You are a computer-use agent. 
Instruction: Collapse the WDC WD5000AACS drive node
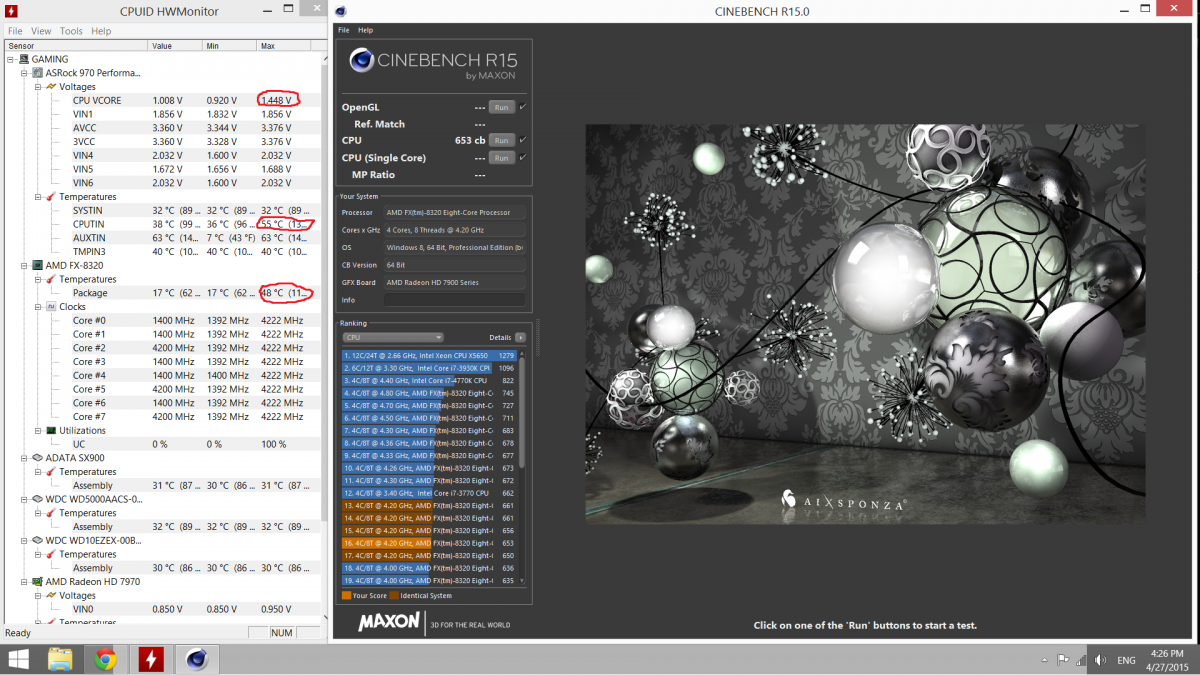click(x=24, y=499)
